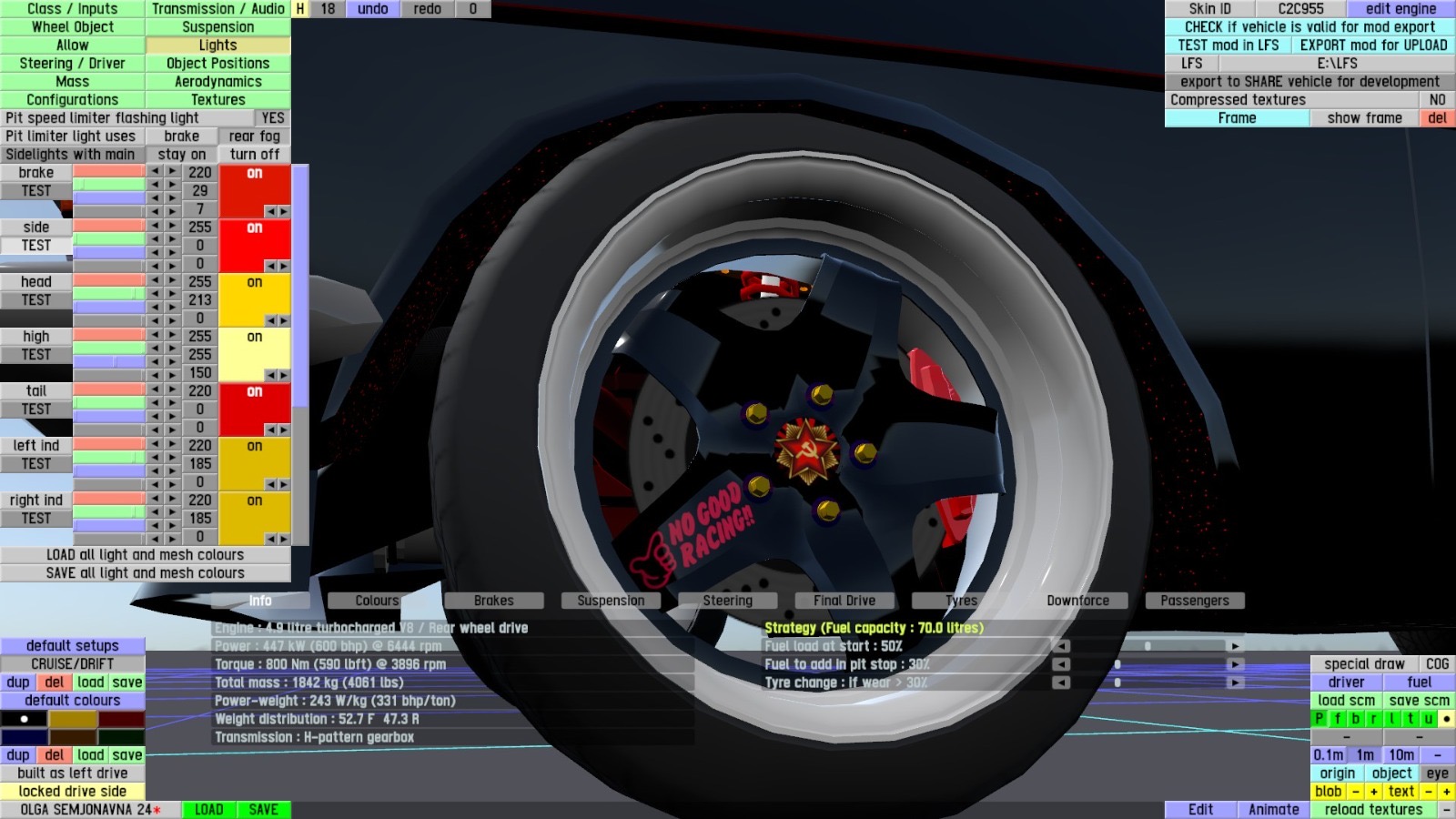
Task: Set Pit limiter light uses to brake
Action: pyautogui.click(x=182, y=136)
